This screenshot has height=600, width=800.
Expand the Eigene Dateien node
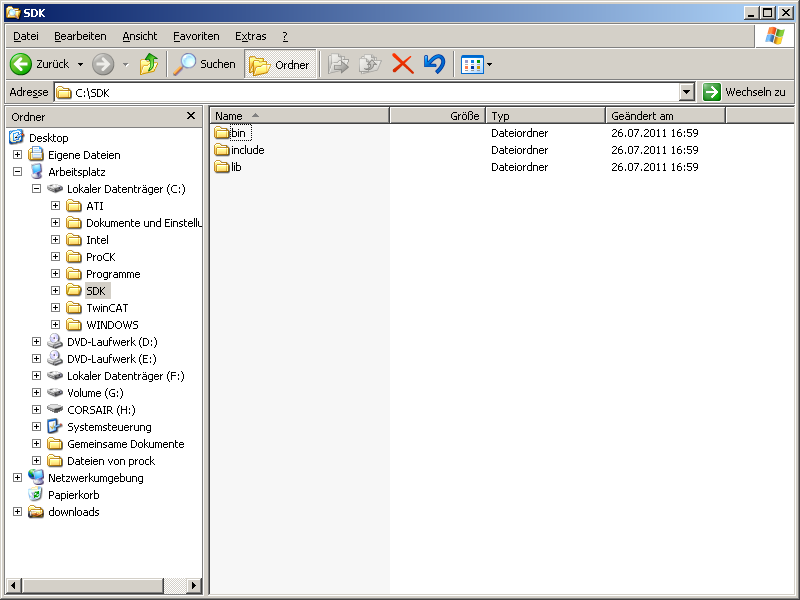(x=17, y=155)
